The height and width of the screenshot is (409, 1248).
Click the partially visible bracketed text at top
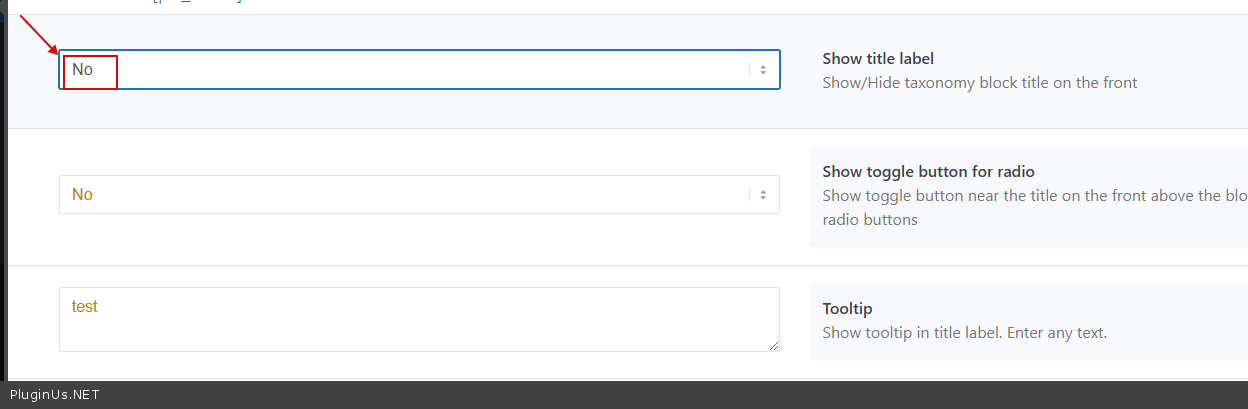pos(197,3)
